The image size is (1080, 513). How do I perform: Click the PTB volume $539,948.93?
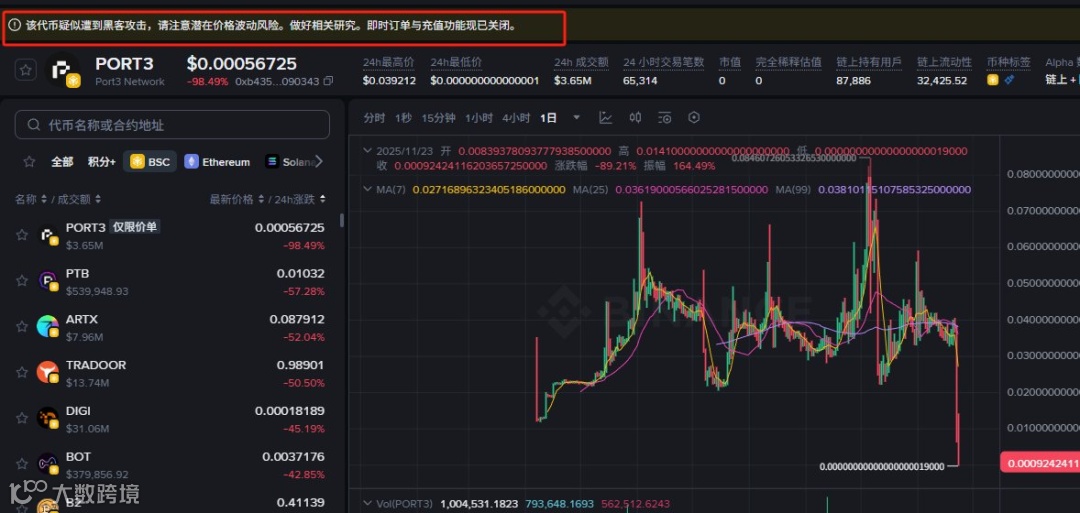click(97, 291)
